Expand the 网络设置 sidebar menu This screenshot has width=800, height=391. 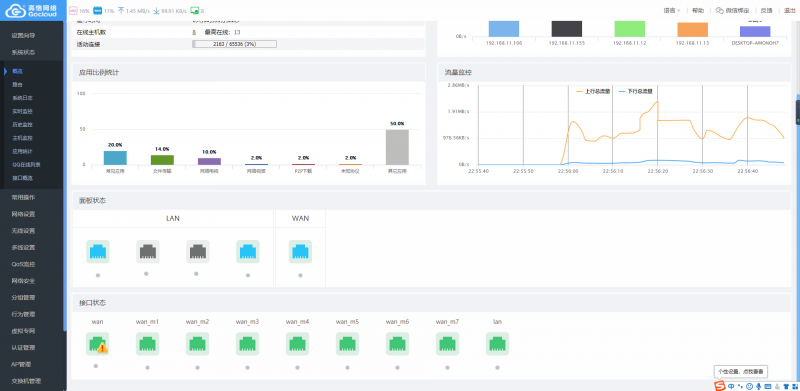click(23, 214)
